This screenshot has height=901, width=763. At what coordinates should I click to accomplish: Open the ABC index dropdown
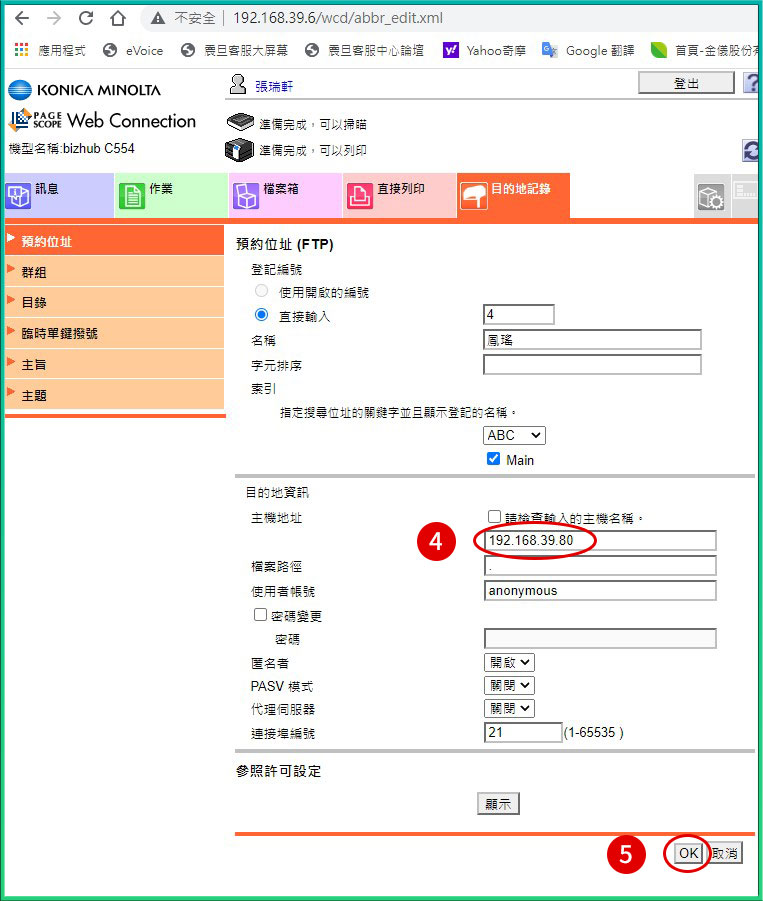514,436
